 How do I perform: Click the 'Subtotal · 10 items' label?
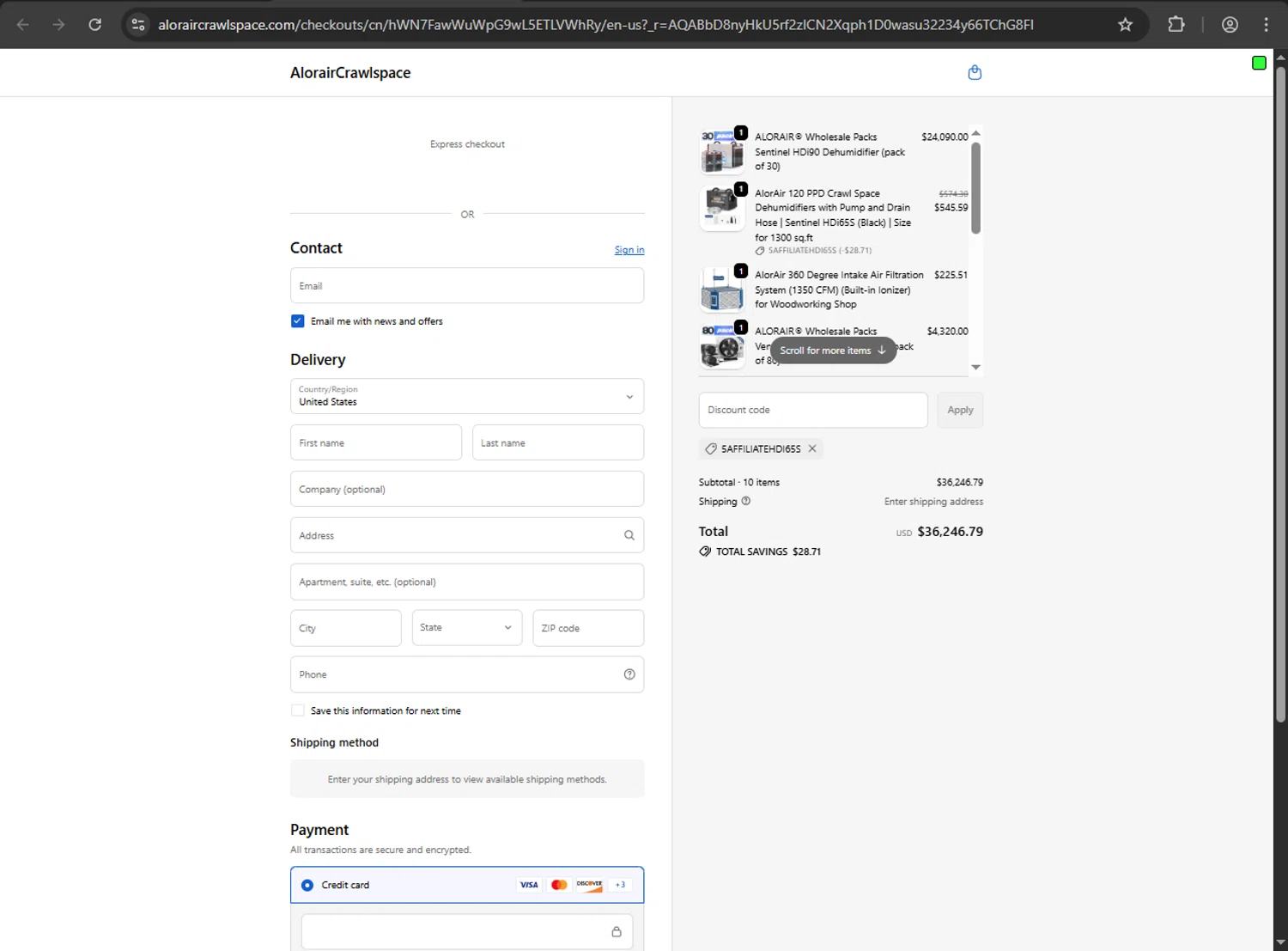coord(739,482)
